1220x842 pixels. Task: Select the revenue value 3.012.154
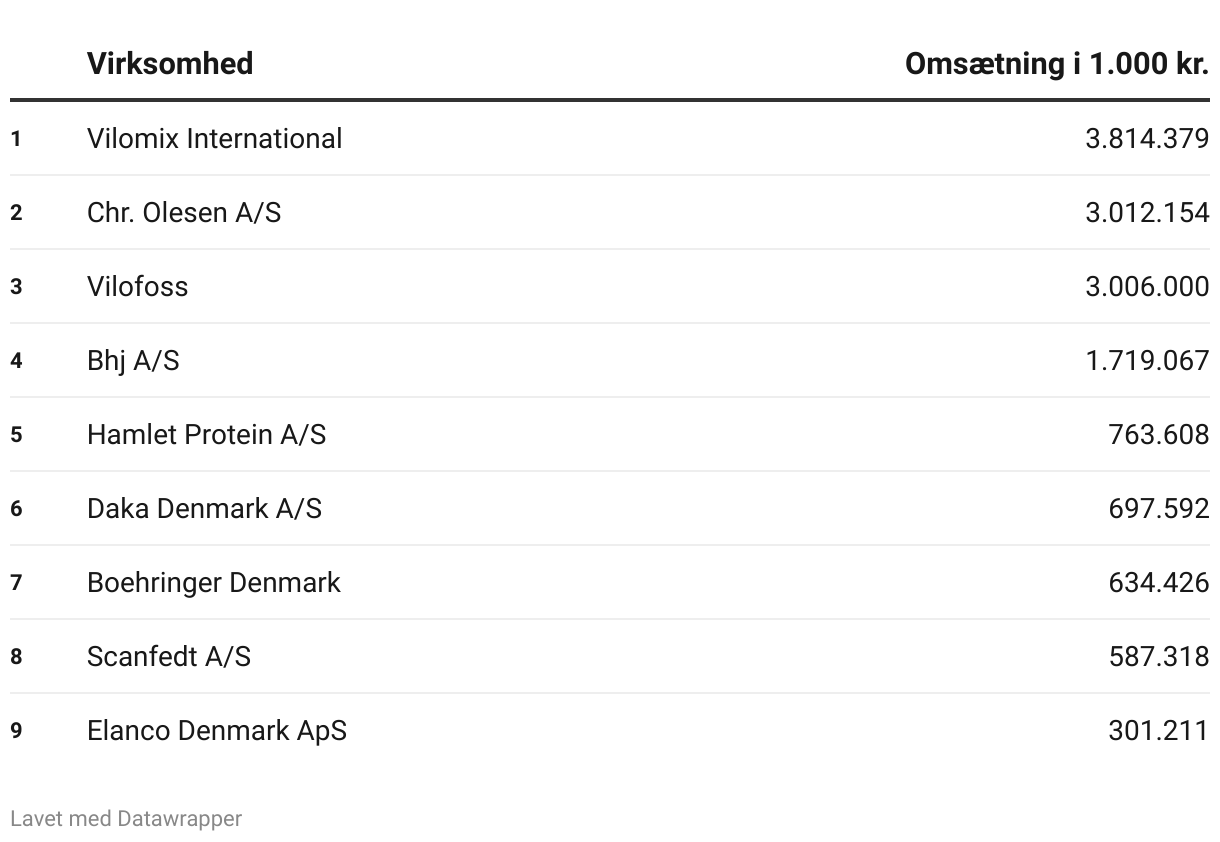point(1146,212)
